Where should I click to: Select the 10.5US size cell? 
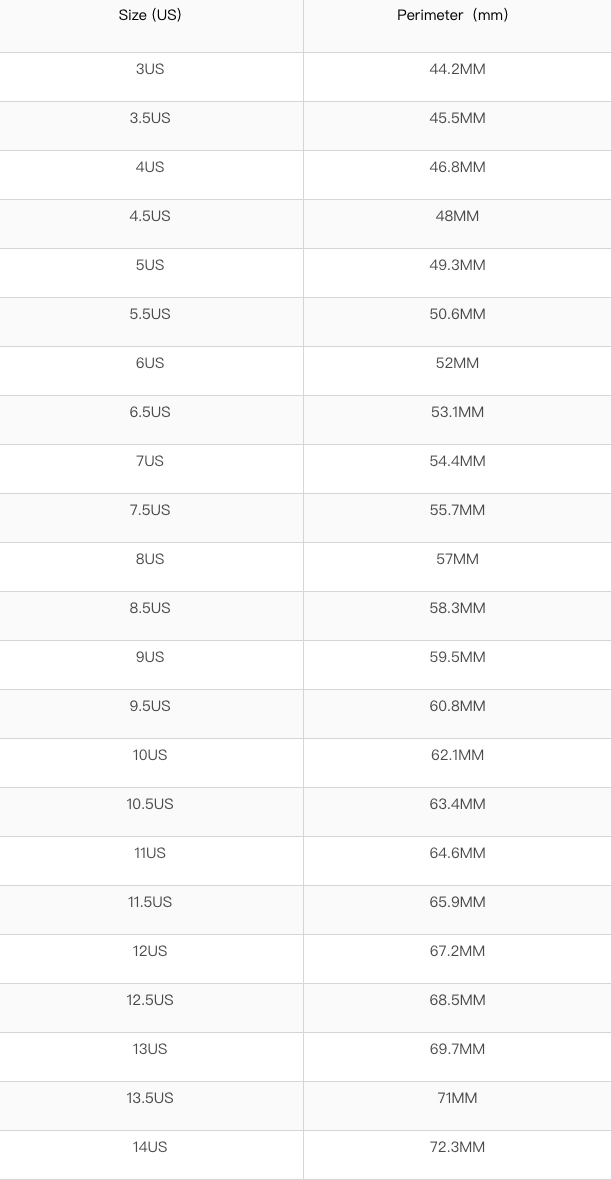(x=150, y=804)
